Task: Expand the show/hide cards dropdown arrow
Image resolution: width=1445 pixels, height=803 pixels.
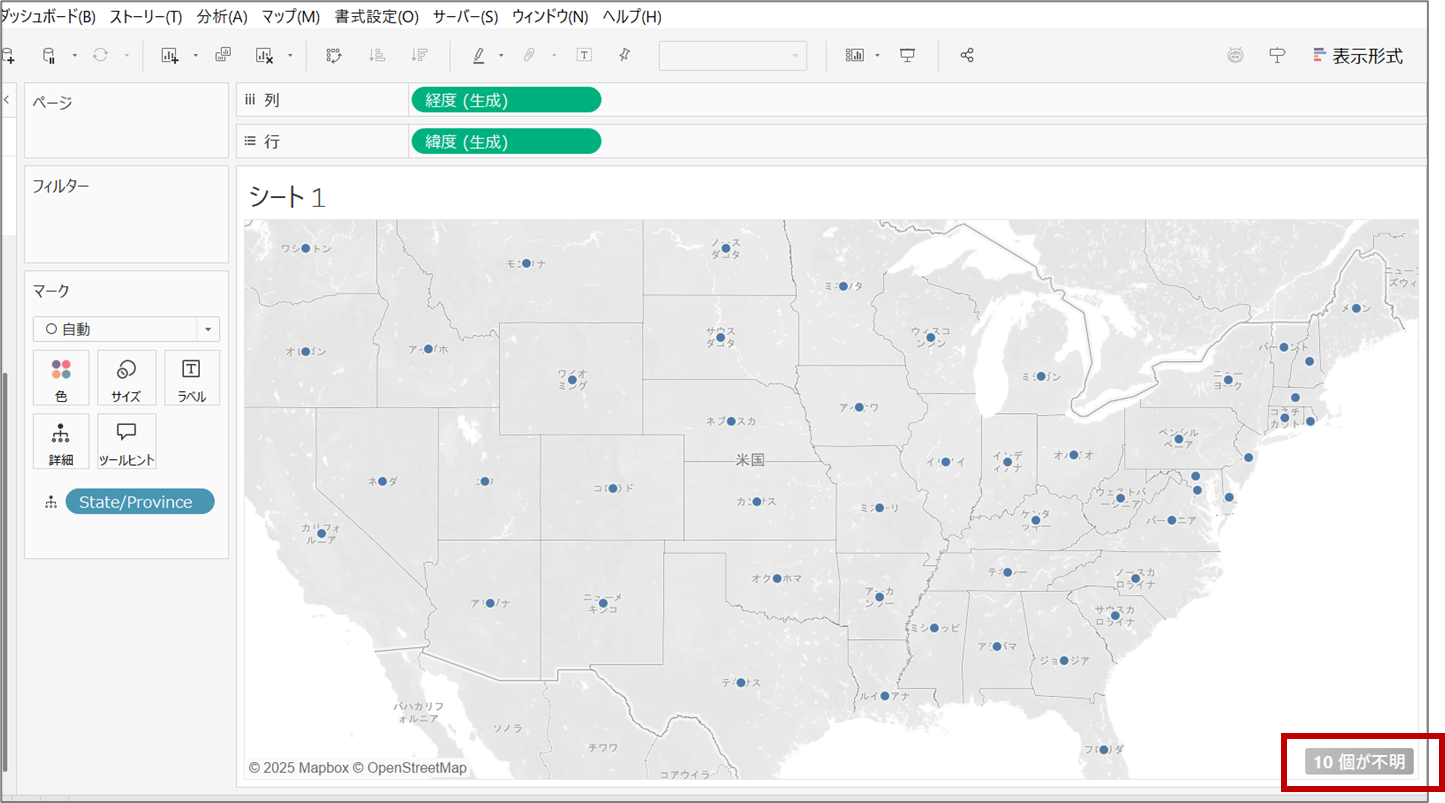Action: (x=877, y=56)
